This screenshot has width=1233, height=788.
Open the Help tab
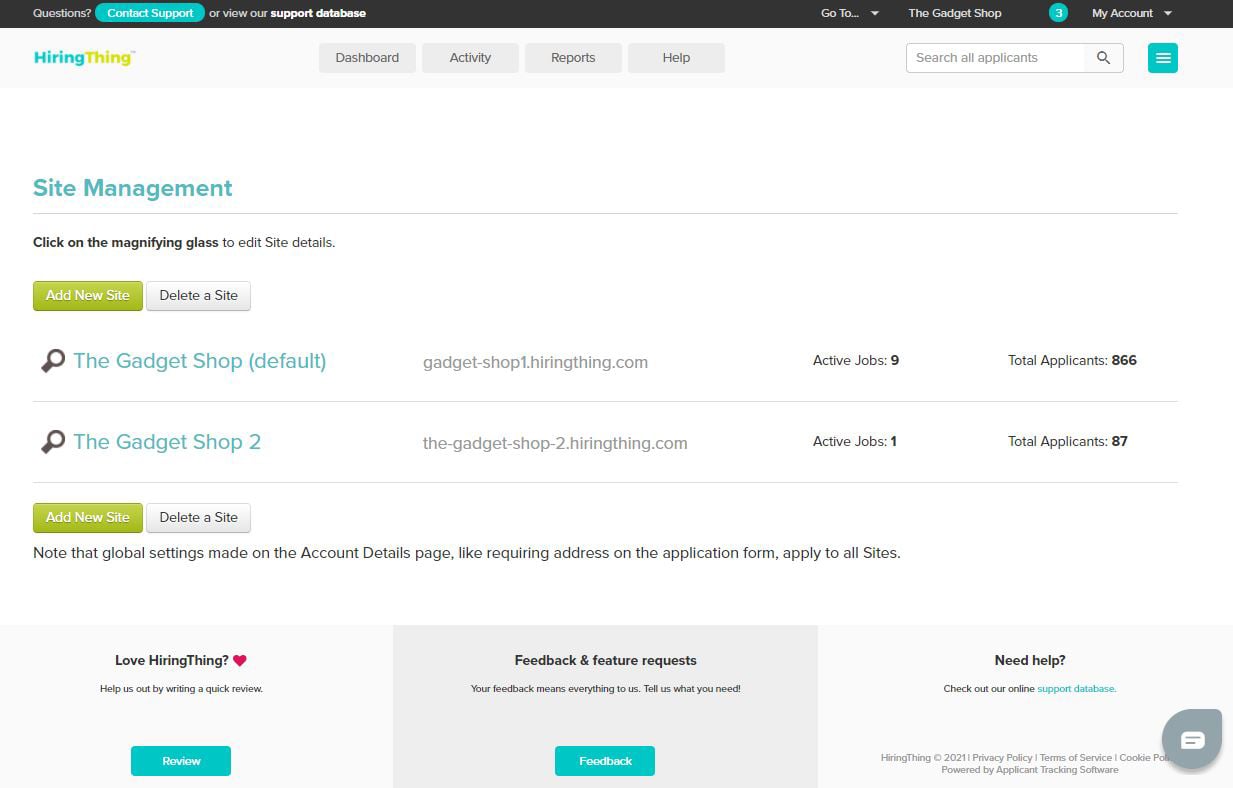tap(676, 58)
